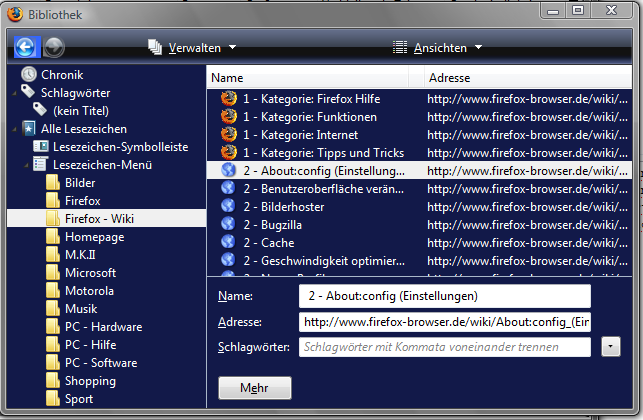Click the grey Forward arrow button
Image resolution: width=643 pixels, height=420 pixels.
(x=54, y=47)
